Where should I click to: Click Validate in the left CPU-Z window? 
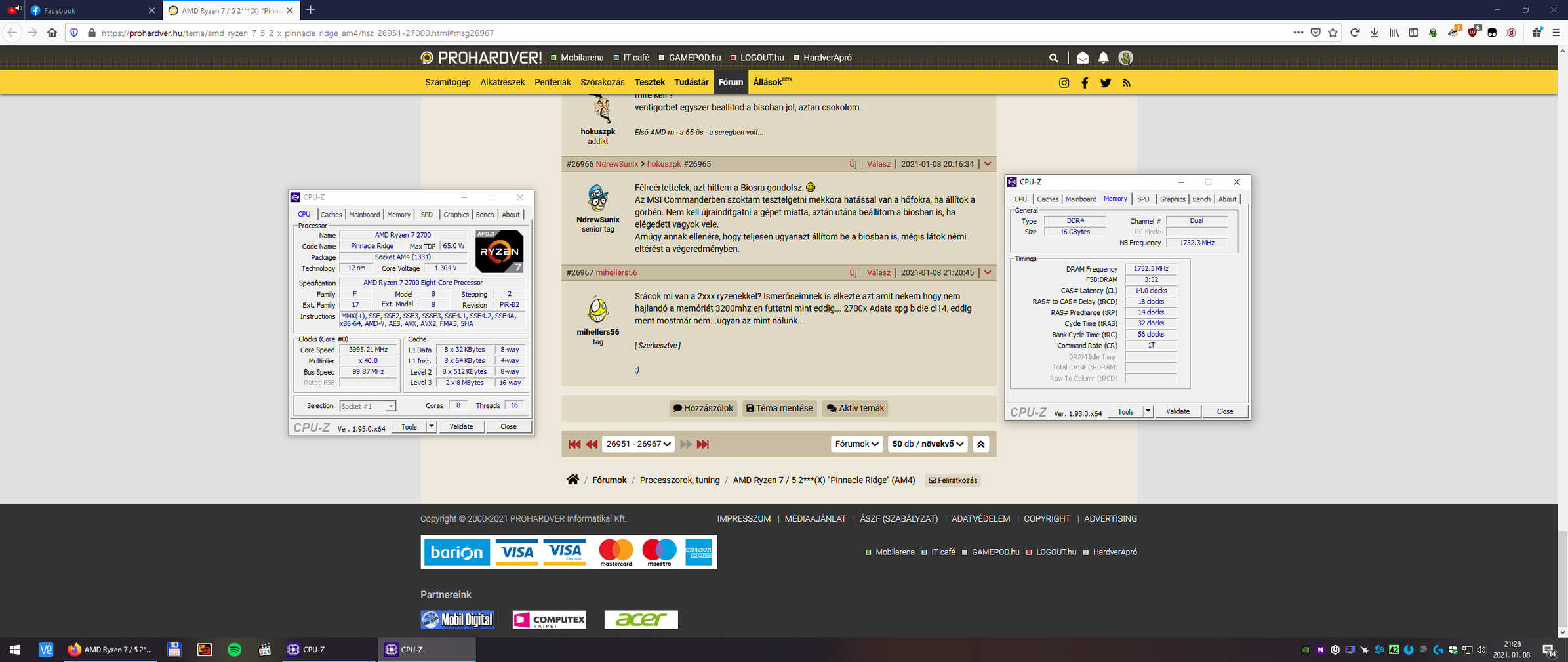461,426
